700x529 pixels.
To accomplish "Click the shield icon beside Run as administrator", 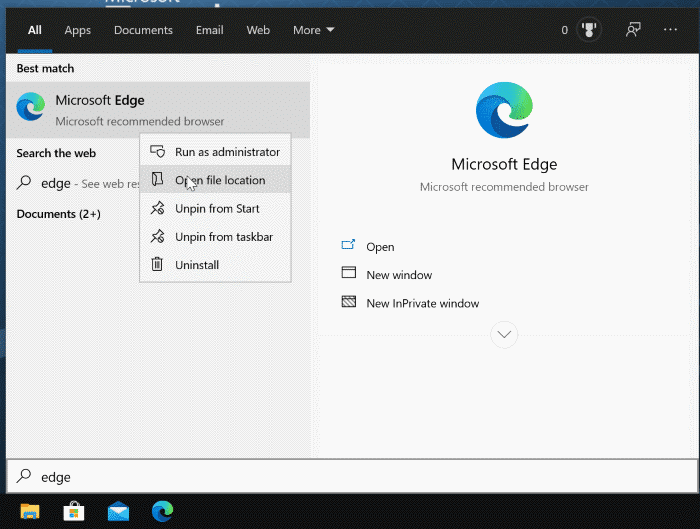I will click(158, 152).
